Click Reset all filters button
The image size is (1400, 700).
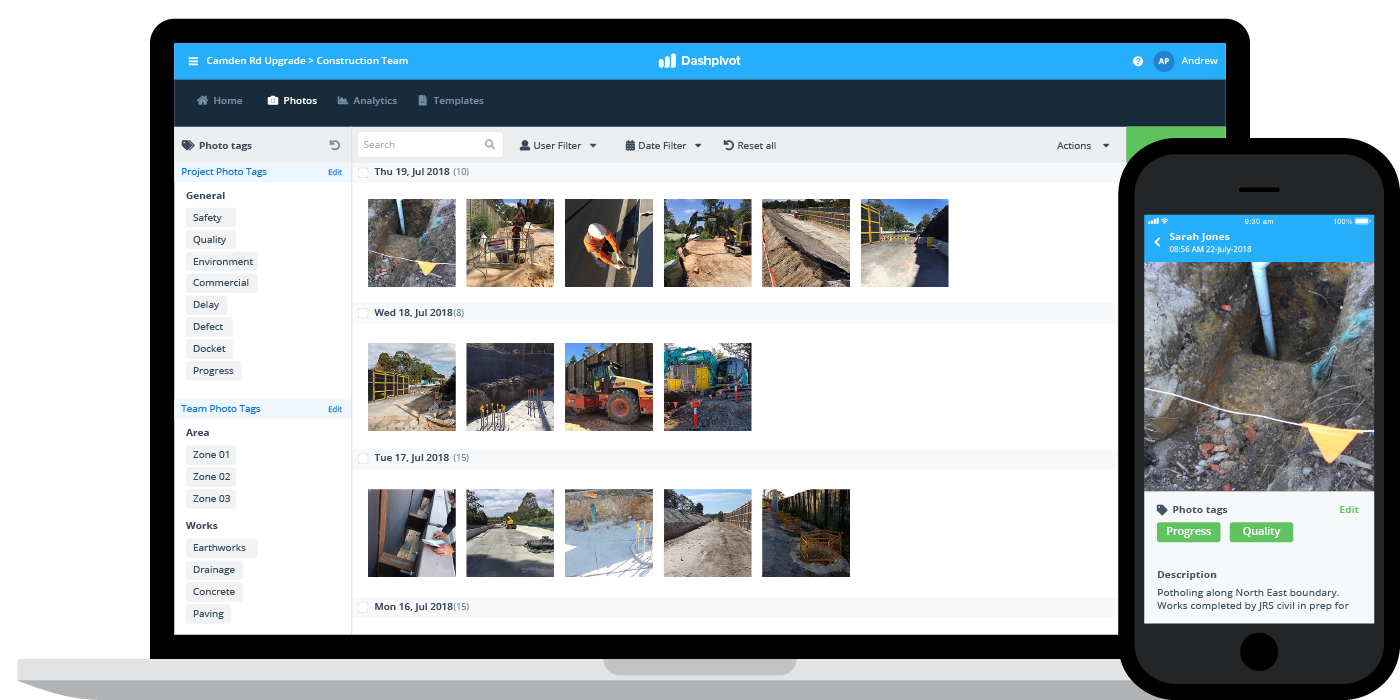750,145
